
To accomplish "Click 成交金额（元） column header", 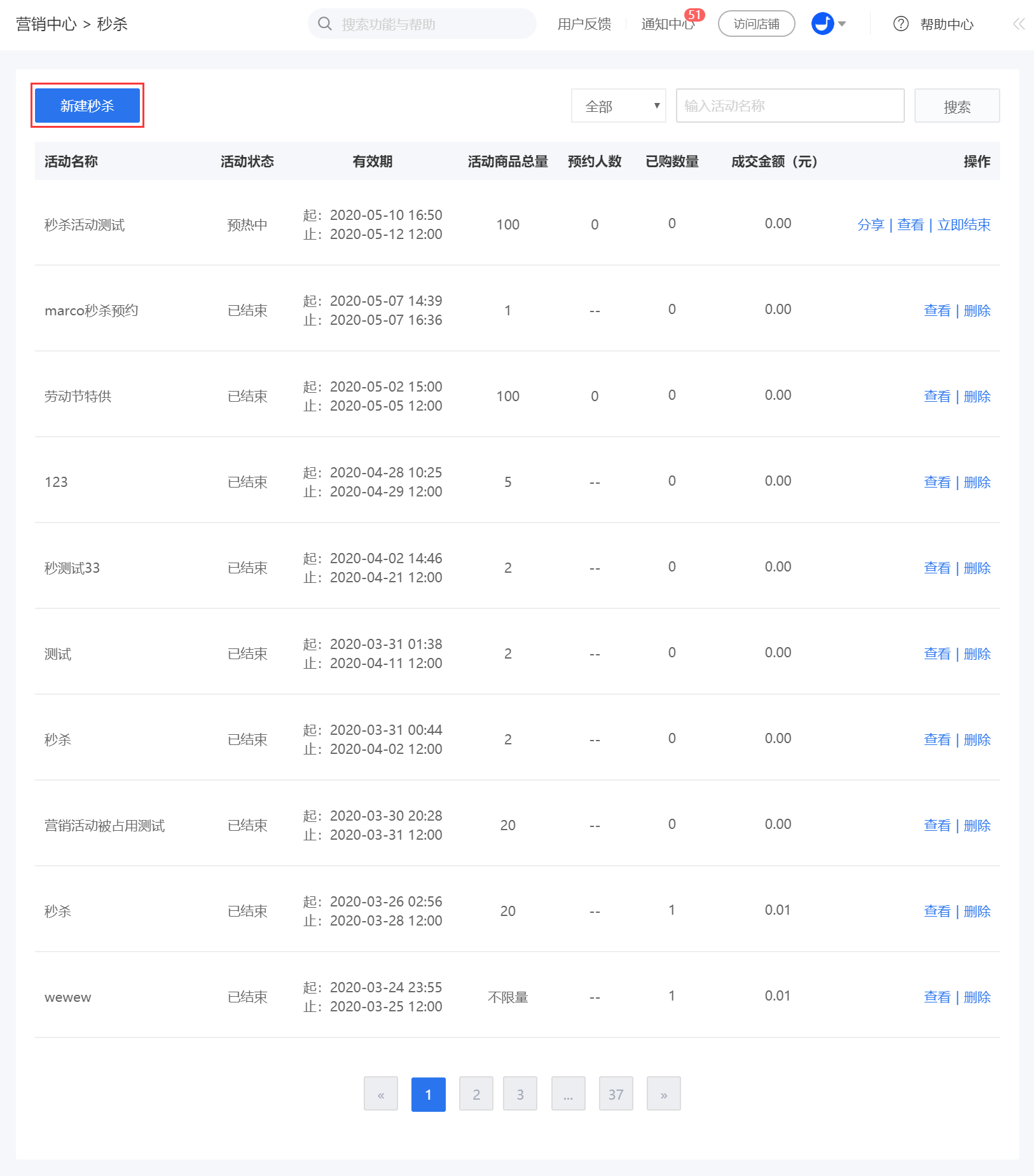I will click(774, 161).
